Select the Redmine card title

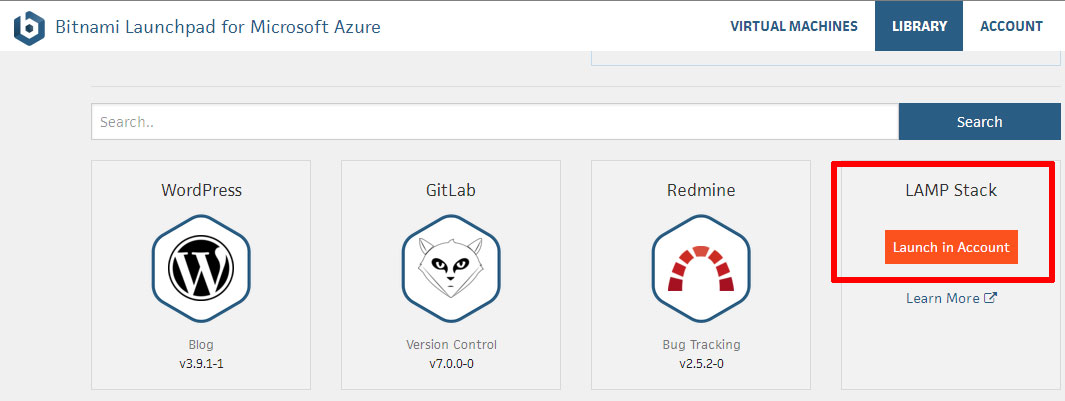tap(701, 190)
